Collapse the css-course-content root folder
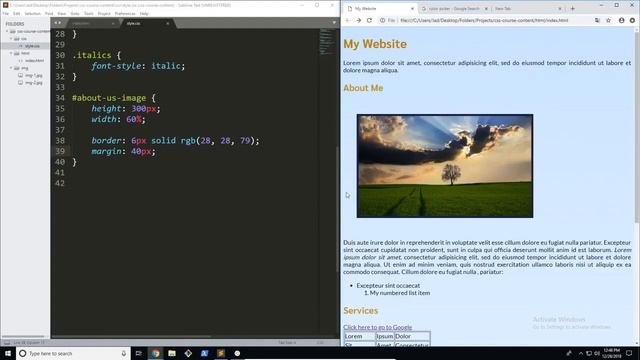 [x=7, y=31]
